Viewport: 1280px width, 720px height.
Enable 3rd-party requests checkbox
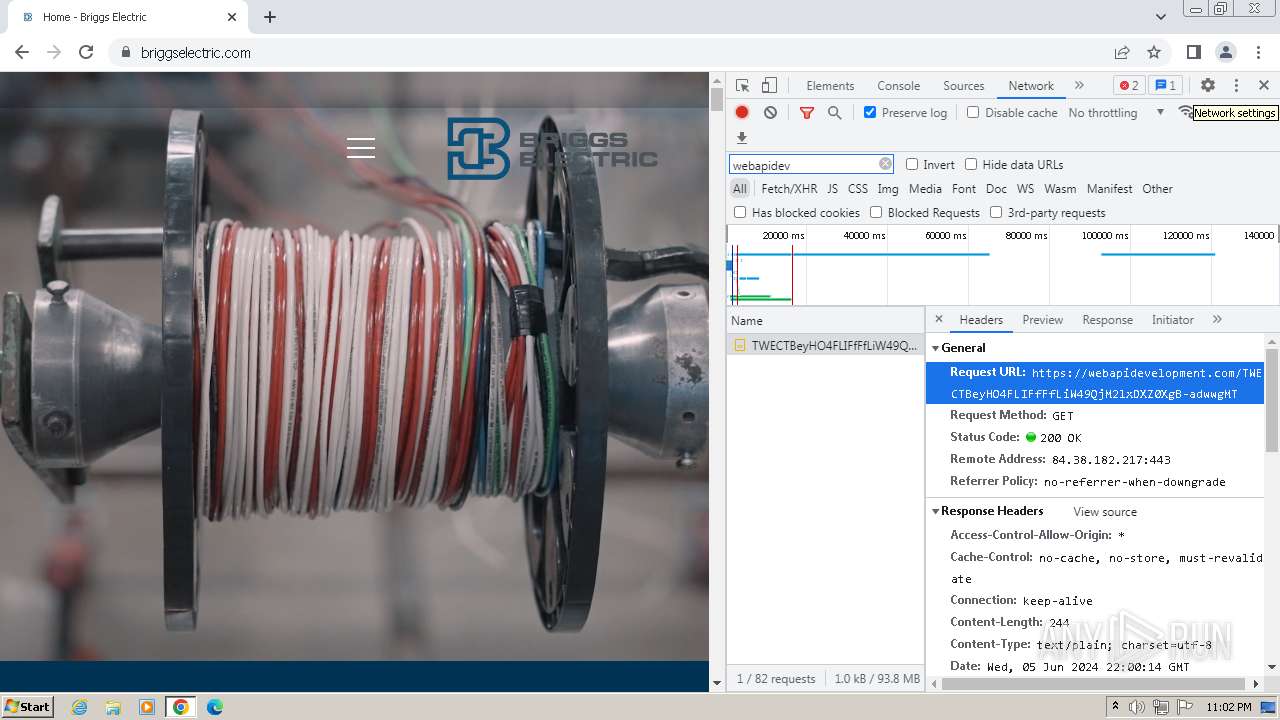click(x=996, y=212)
